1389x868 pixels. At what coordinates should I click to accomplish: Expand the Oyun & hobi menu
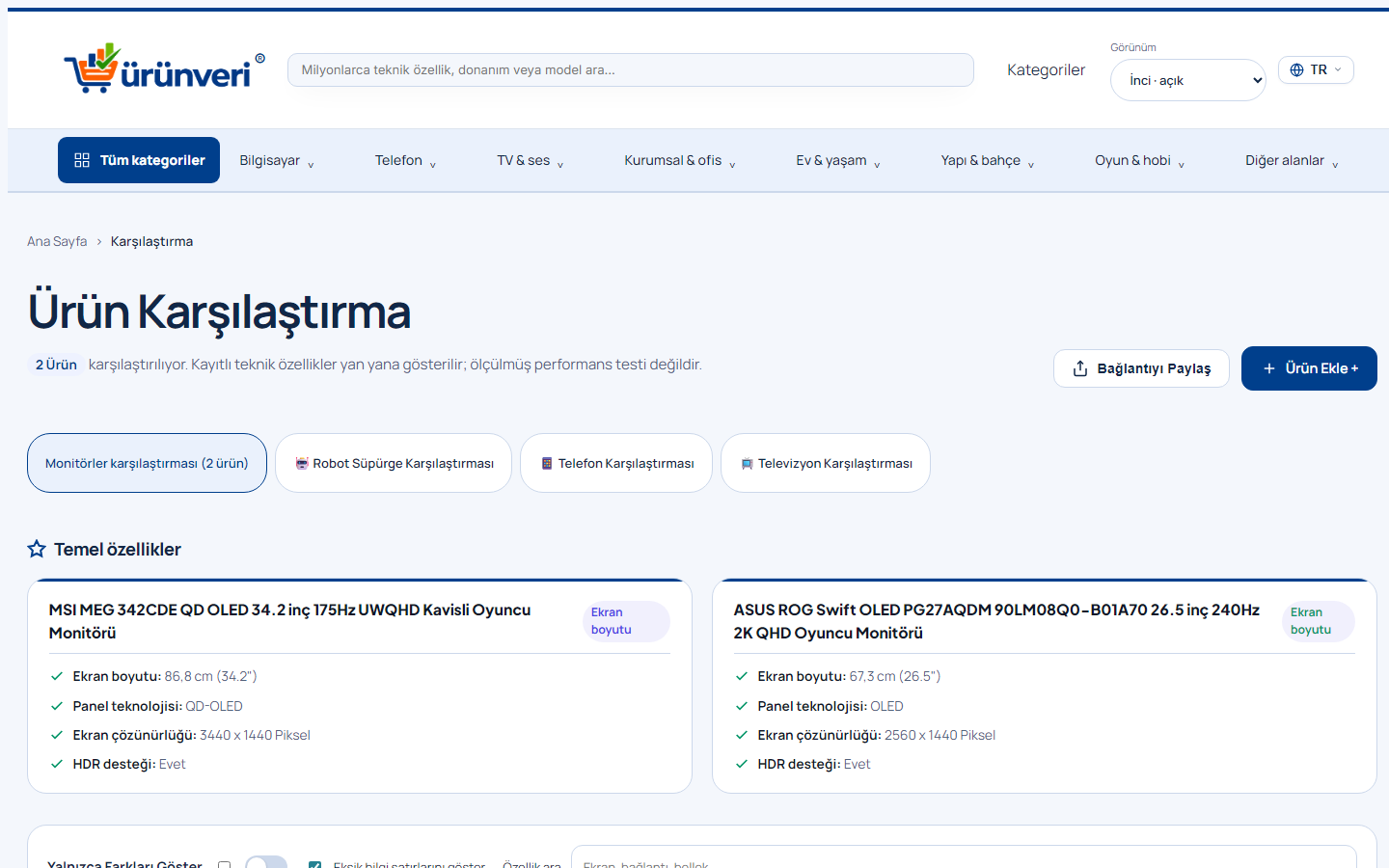tap(1139, 160)
